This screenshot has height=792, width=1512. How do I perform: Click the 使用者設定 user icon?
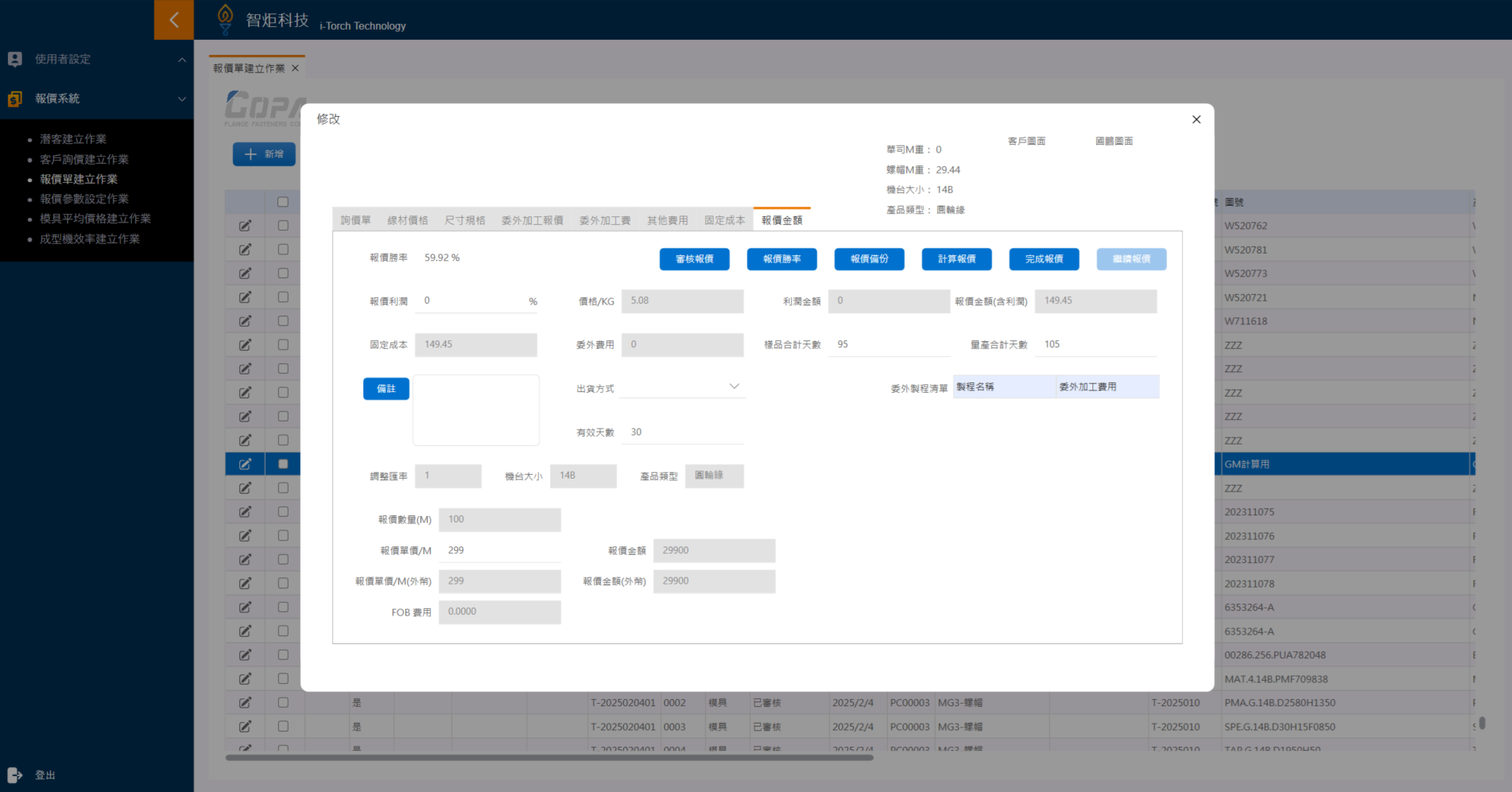pyautogui.click(x=14, y=59)
